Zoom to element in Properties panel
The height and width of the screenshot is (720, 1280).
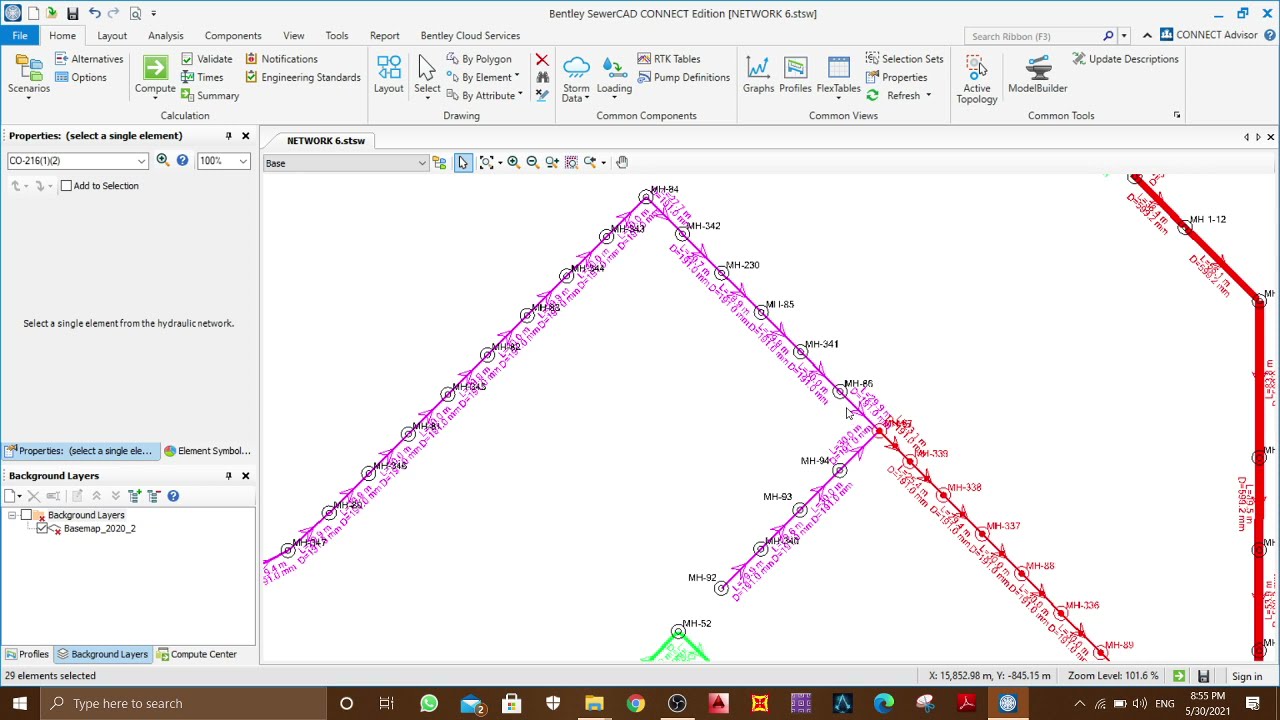point(162,160)
